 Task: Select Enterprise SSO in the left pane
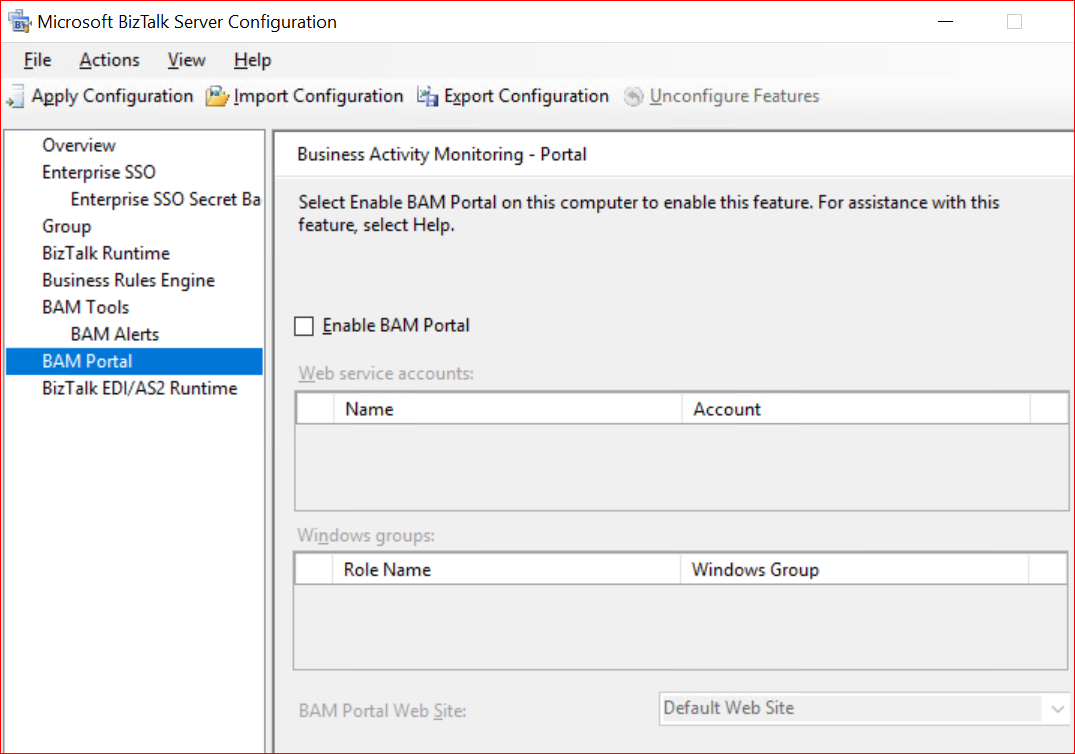(x=98, y=173)
